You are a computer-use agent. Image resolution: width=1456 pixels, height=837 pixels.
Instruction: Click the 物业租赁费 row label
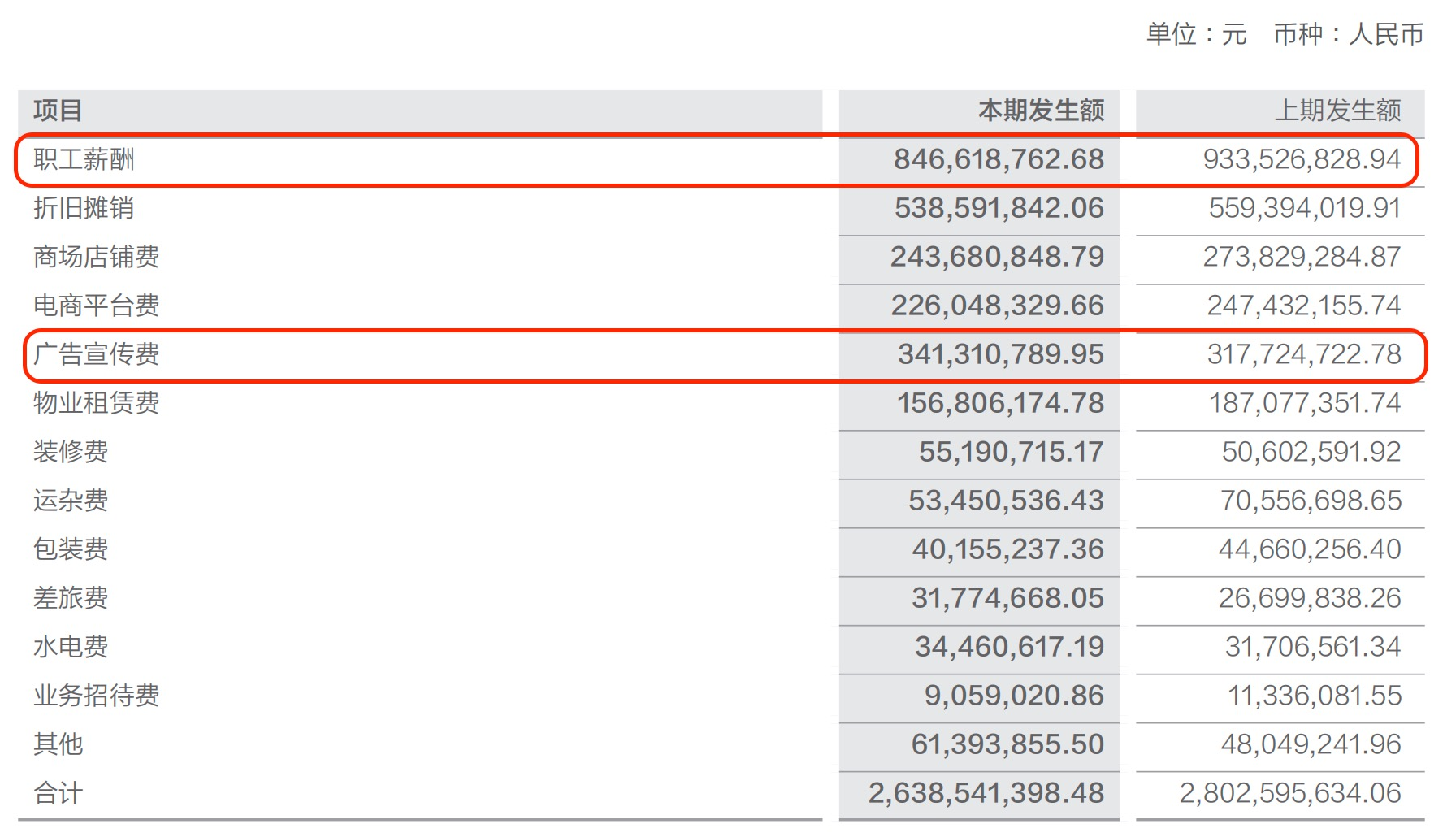[96, 403]
